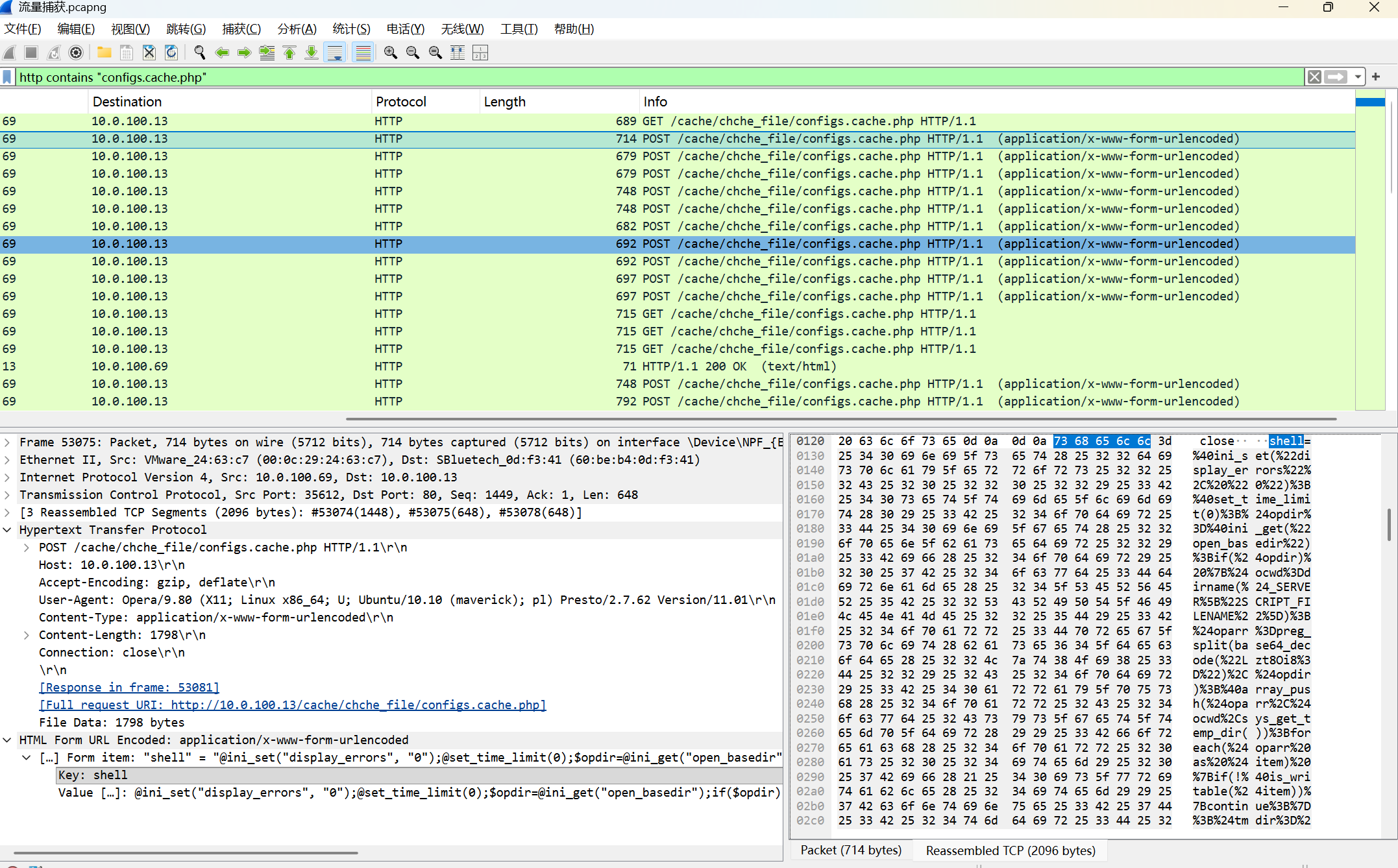This screenshot has width=1398, height=868.
Task: Expand the Internet Protocol Version 4 node
Action: click(7, 477)
